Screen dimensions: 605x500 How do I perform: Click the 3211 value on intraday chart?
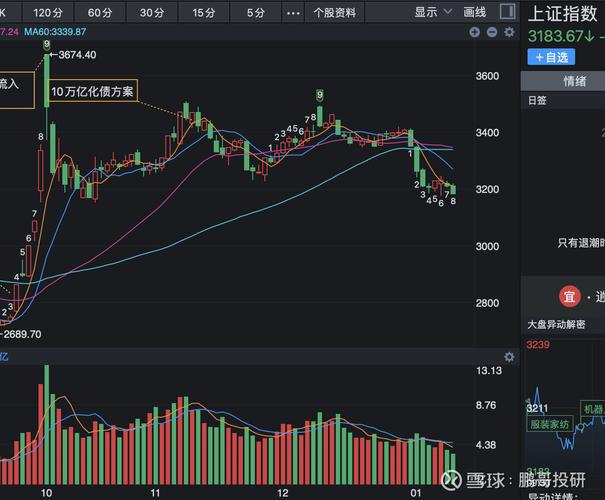(x=537, y=408)
